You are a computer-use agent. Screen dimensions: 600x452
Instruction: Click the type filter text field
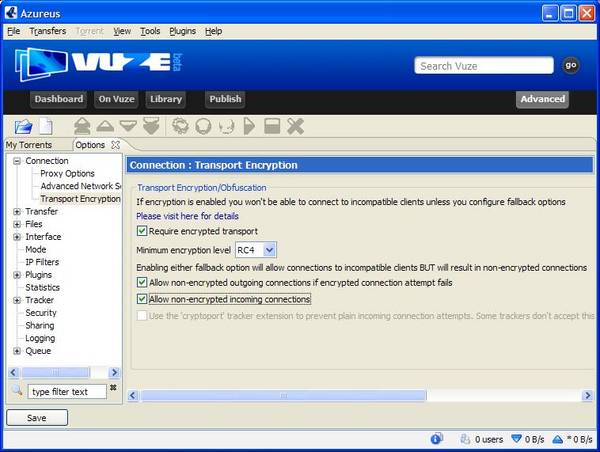67,392
